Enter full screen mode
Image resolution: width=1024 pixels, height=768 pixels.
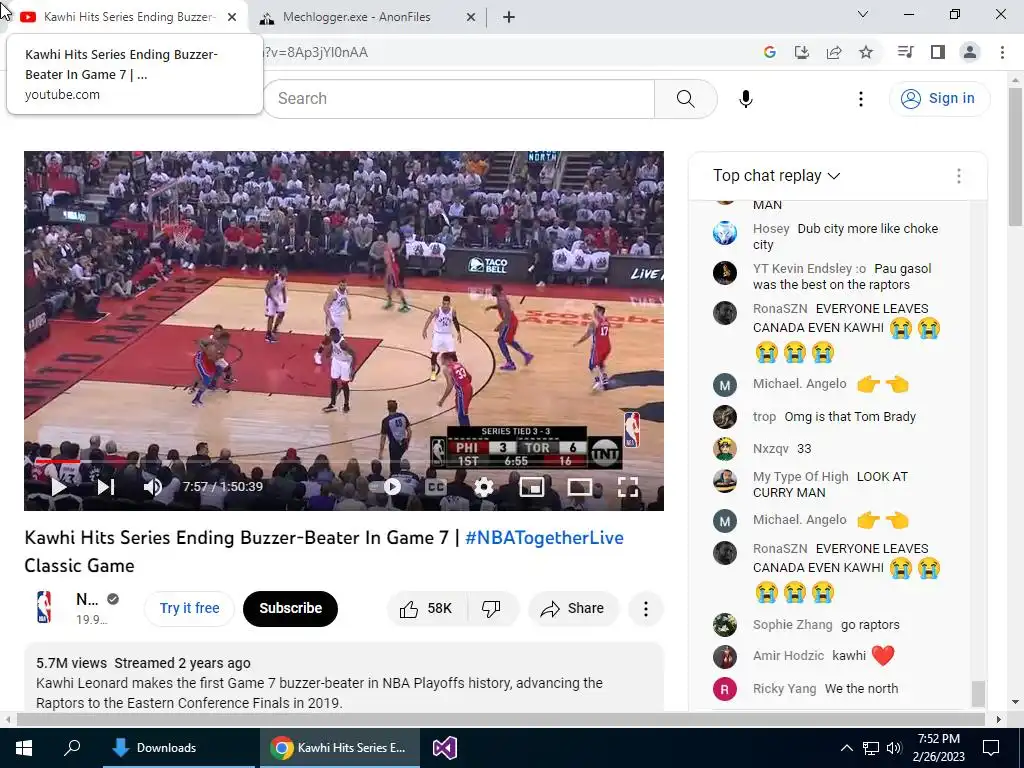[x=628, y=487]
